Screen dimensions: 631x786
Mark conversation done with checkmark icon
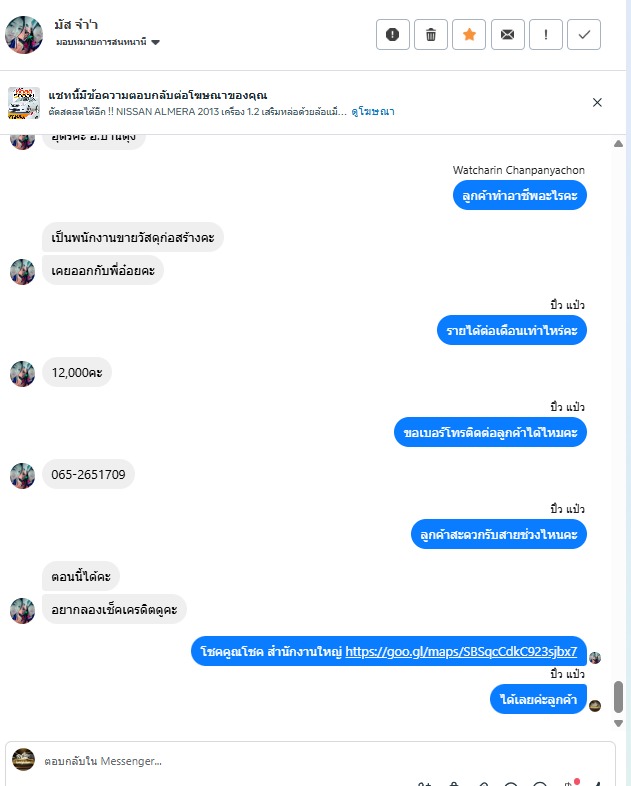point(584,35)
